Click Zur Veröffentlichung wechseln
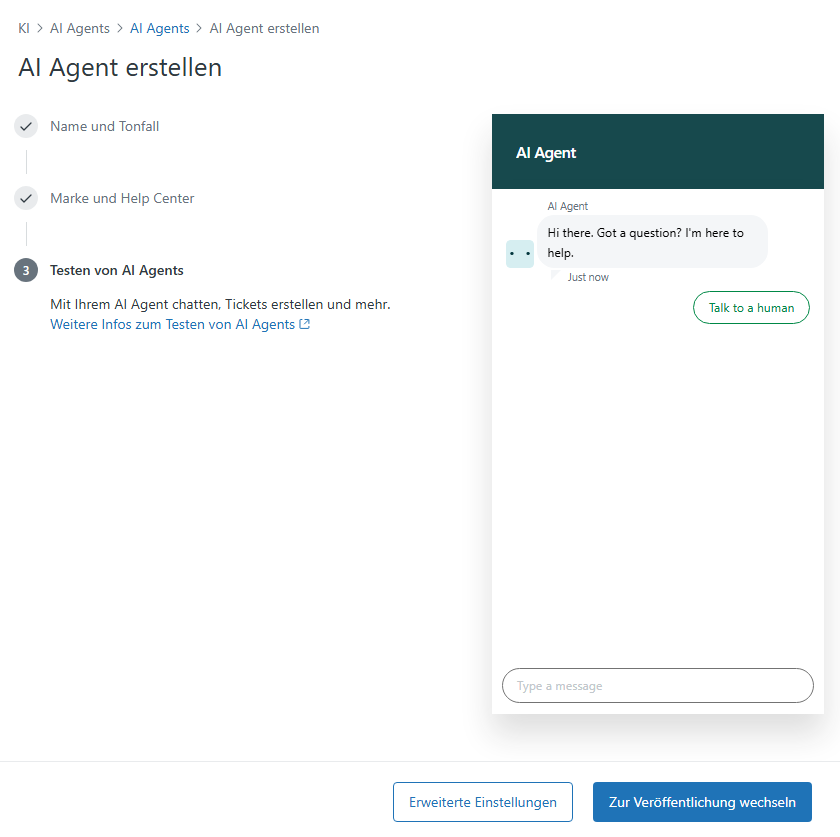The image size is (840, 837). coord(702,802)
